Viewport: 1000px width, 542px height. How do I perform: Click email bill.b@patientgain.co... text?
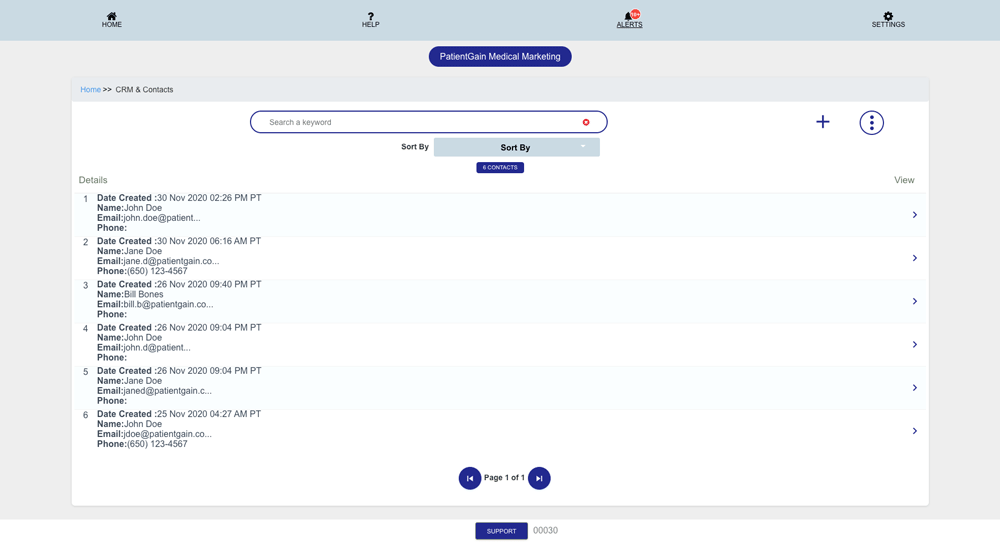pyautogui.click(x=168, y=305)
